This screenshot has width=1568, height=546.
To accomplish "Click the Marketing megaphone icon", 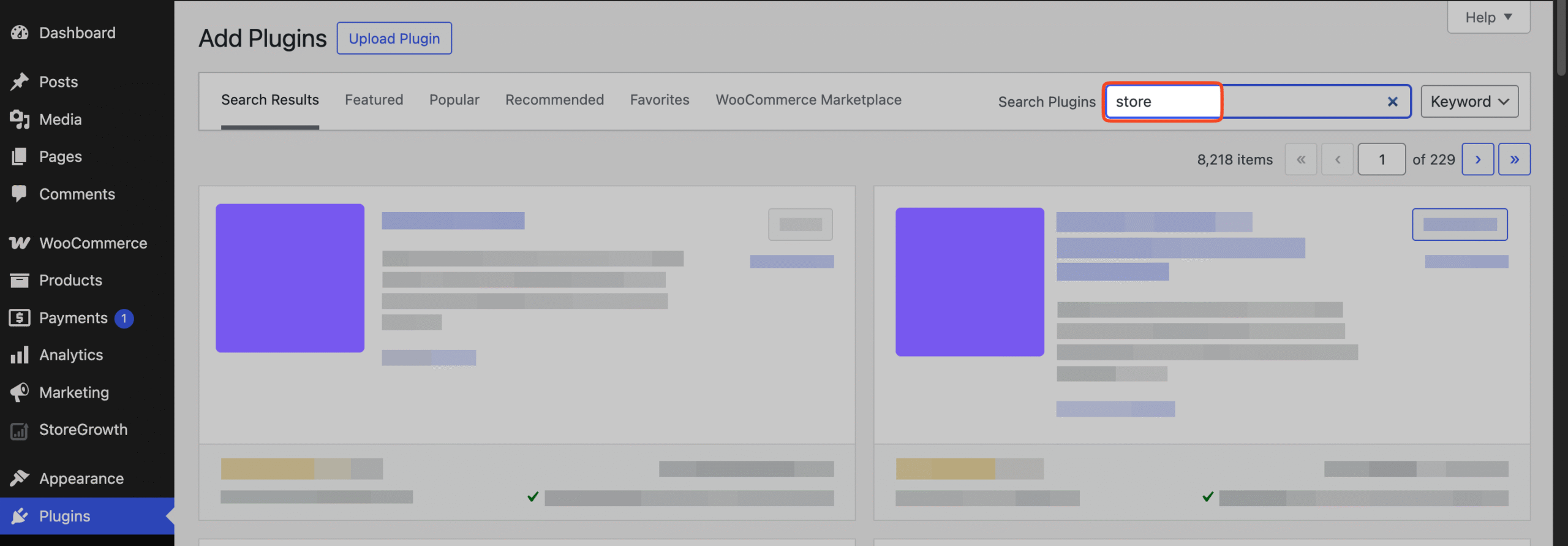I will click(x=20, y=392).
